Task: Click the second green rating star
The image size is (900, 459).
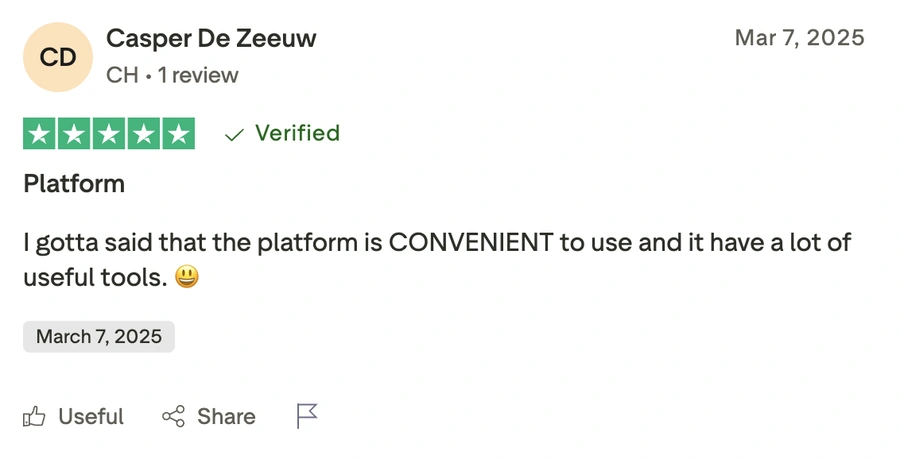Action: [x=74, y=134]
